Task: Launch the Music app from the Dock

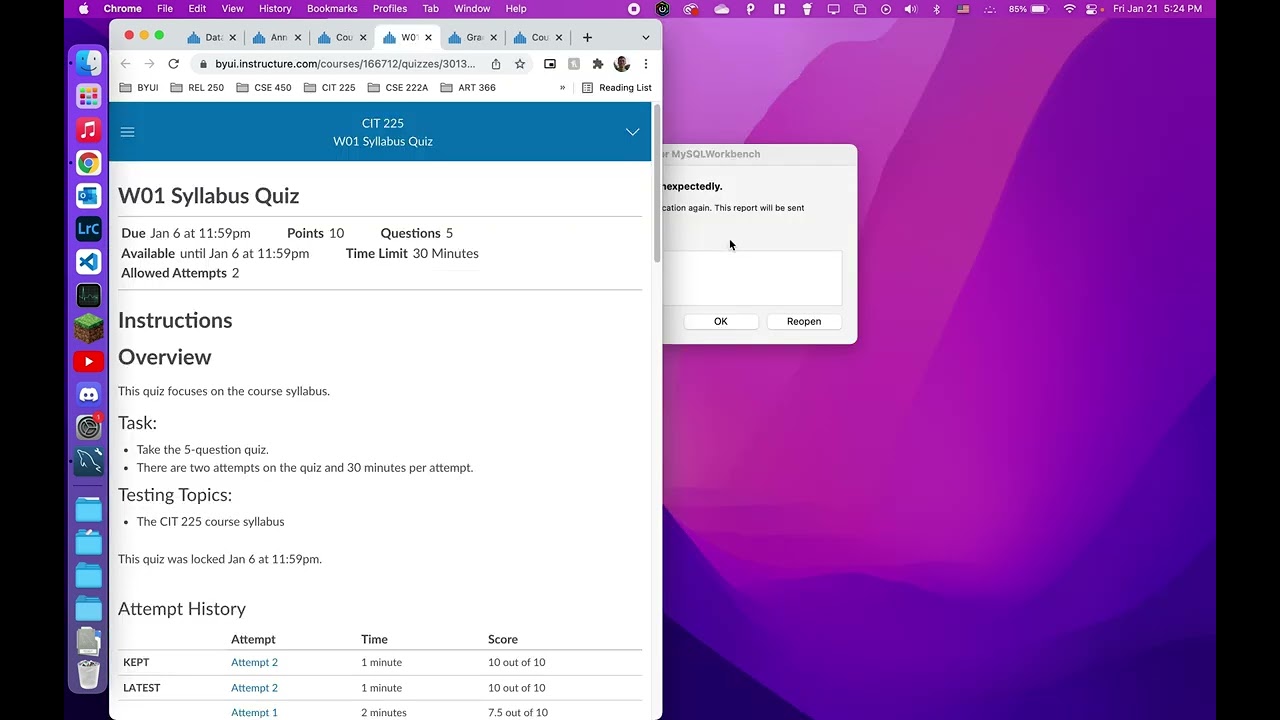Action: click(89, 129)
